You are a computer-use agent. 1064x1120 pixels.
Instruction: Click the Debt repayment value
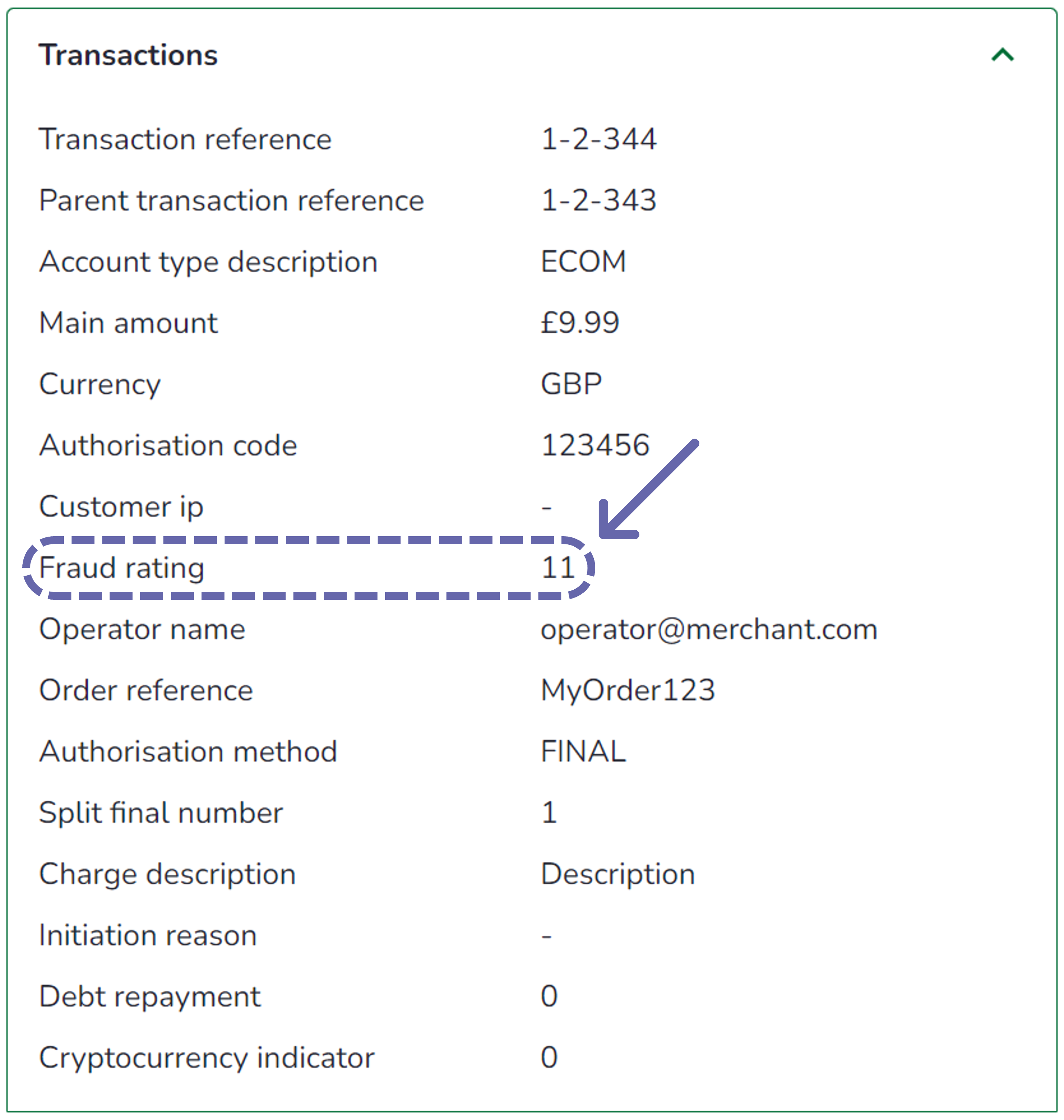(549, 996)
